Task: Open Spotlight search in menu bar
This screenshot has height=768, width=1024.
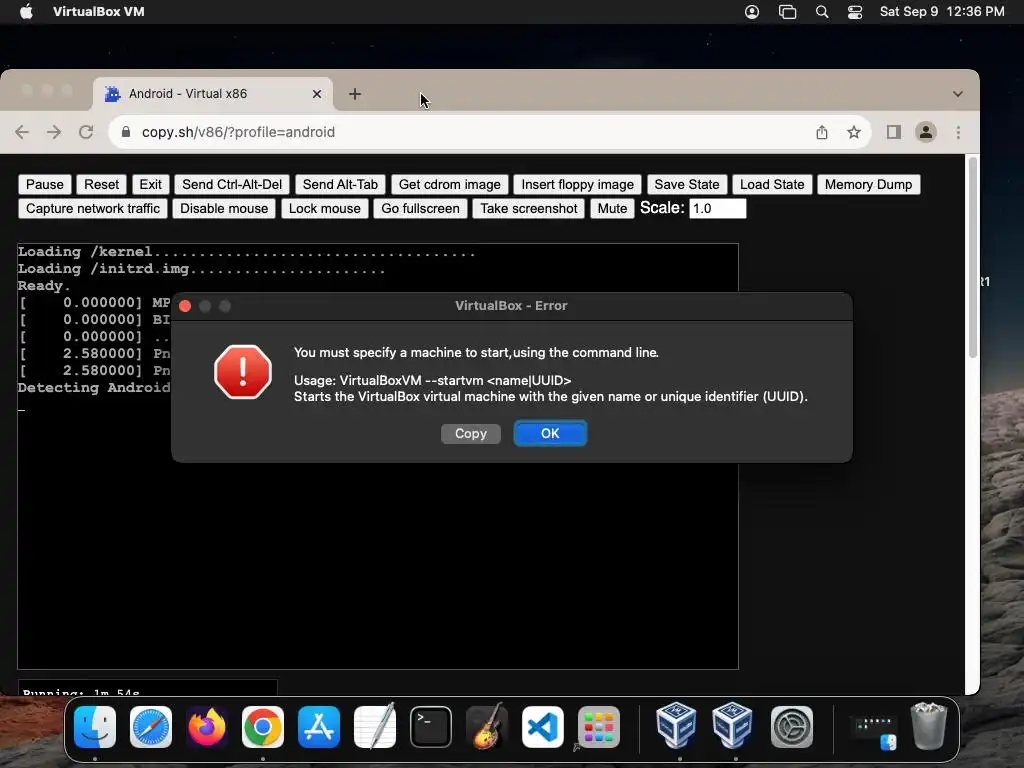Action: click(822, 12)
